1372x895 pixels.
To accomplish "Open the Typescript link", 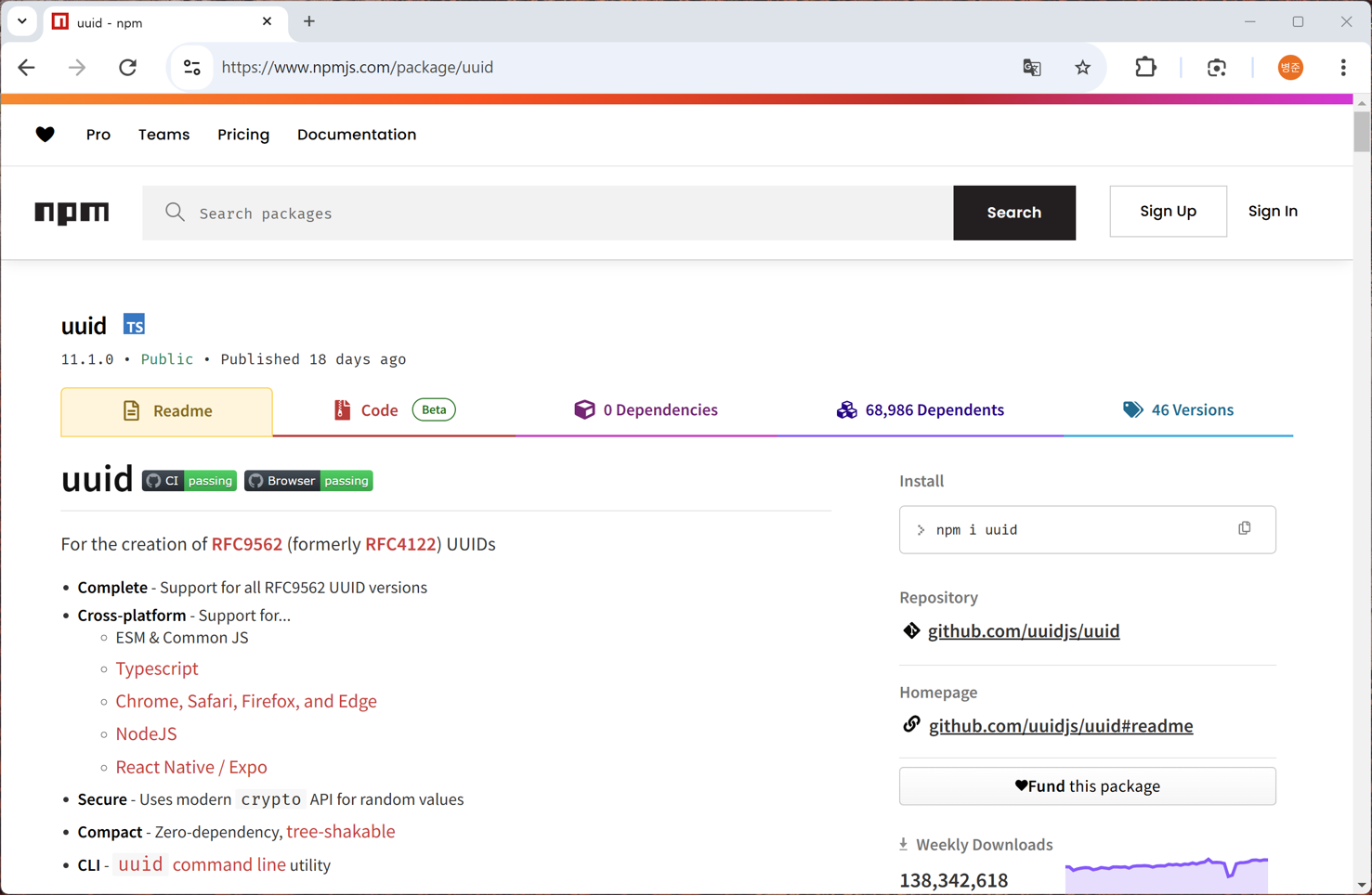I will (157, 668).
